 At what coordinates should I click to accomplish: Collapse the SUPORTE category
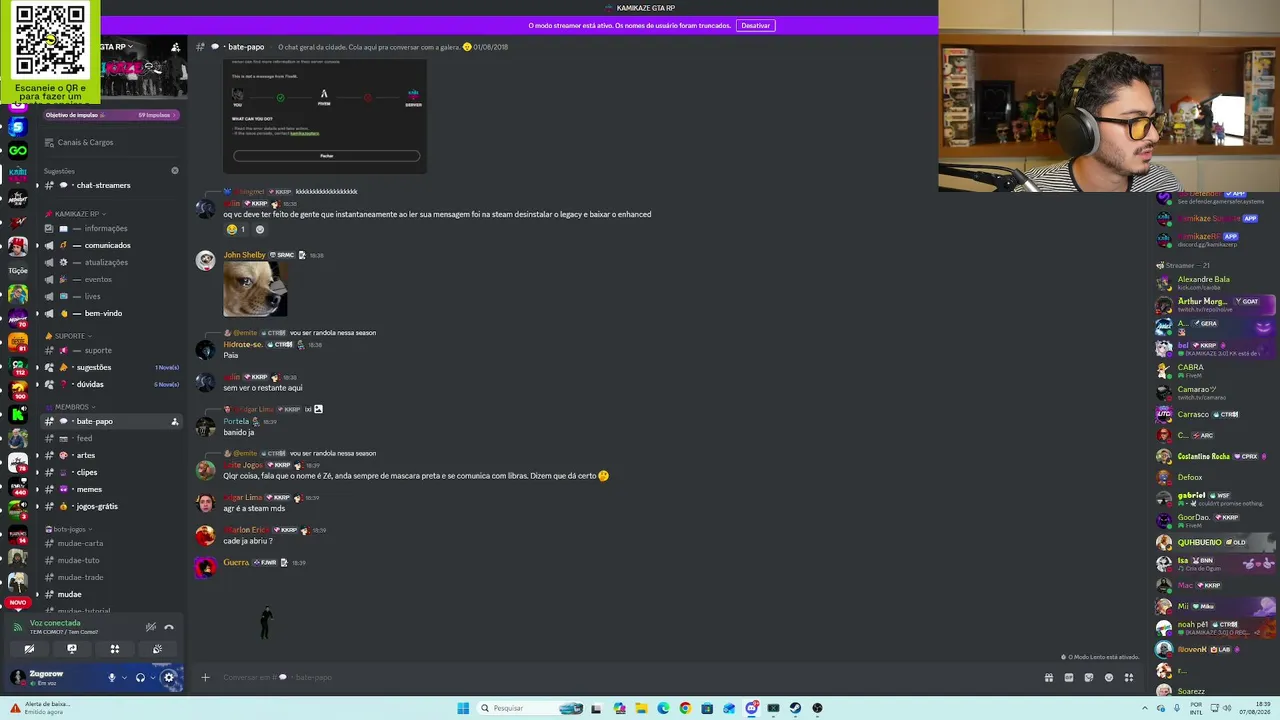click(68, 336)
